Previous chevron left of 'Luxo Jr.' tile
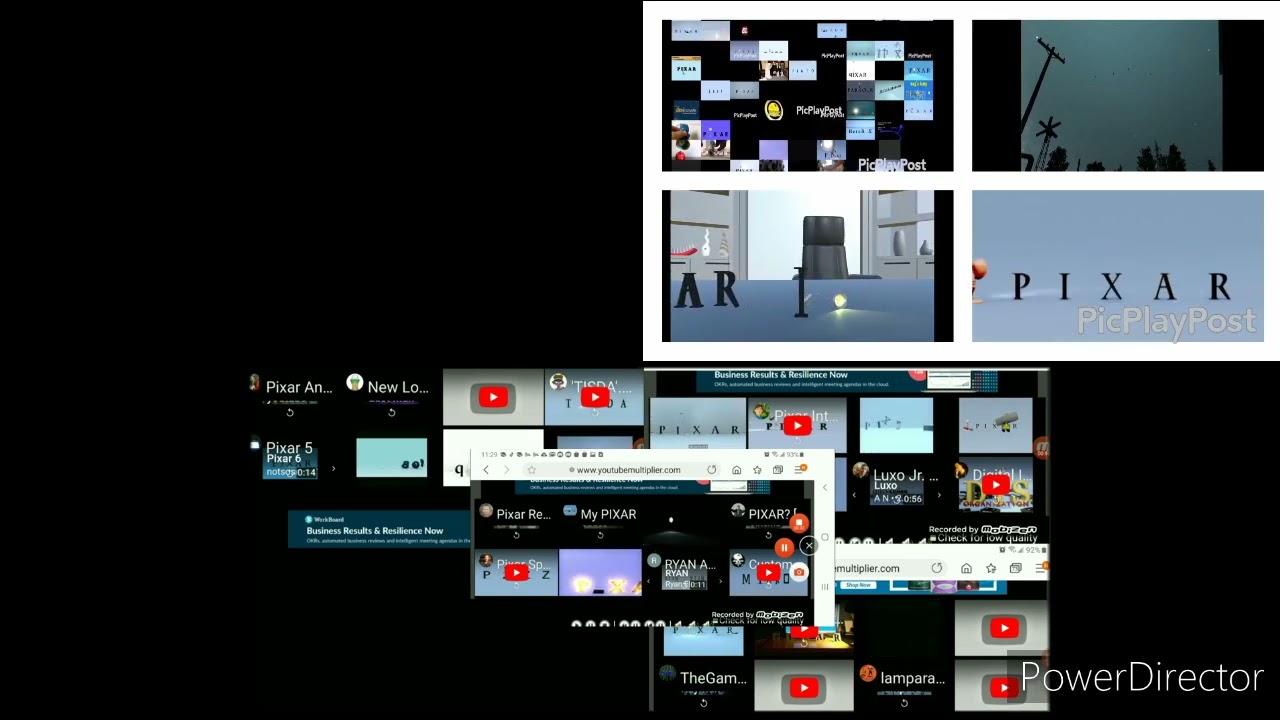 pyautogui.click(x=854, y=495)
